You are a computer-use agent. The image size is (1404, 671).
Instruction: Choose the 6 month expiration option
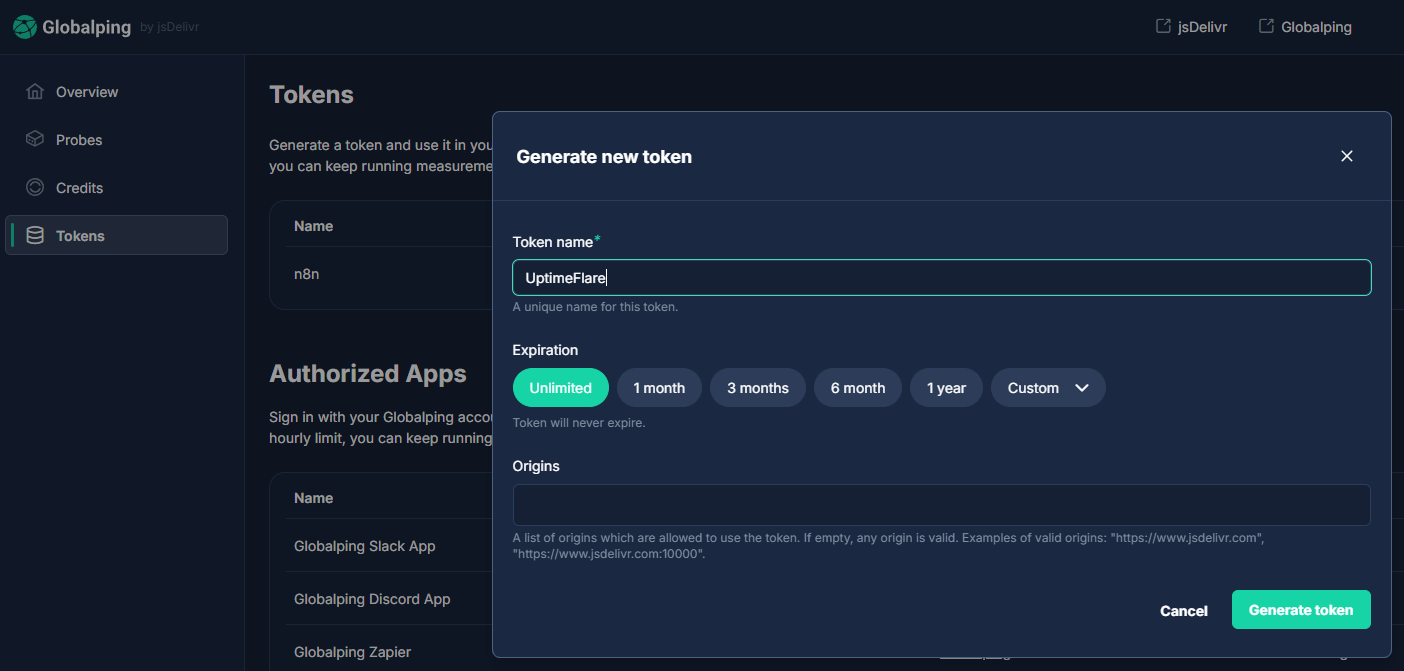click(857, 387)
